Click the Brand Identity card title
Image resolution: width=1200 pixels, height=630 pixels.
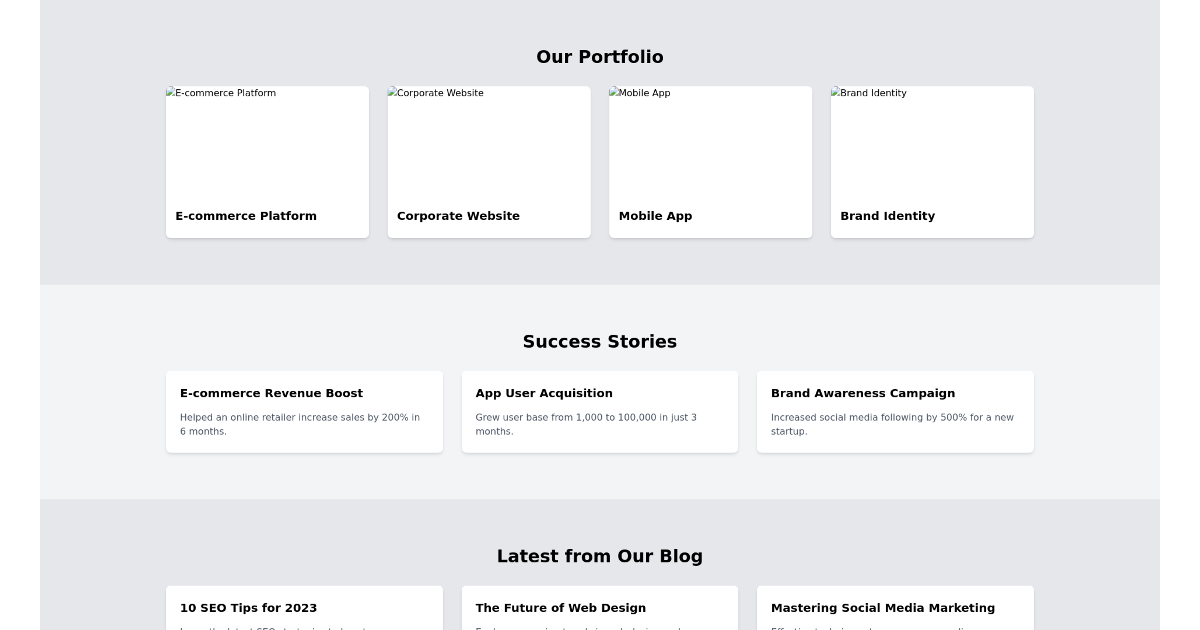pyautogui.click(x=887, y=216)
